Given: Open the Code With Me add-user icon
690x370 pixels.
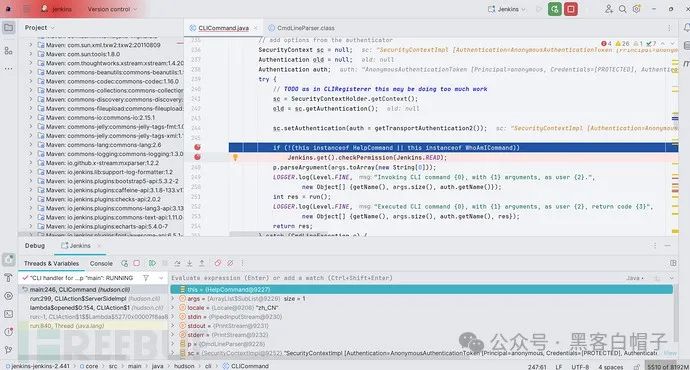Looking at the screenshot, I should (x=609, y=9).
